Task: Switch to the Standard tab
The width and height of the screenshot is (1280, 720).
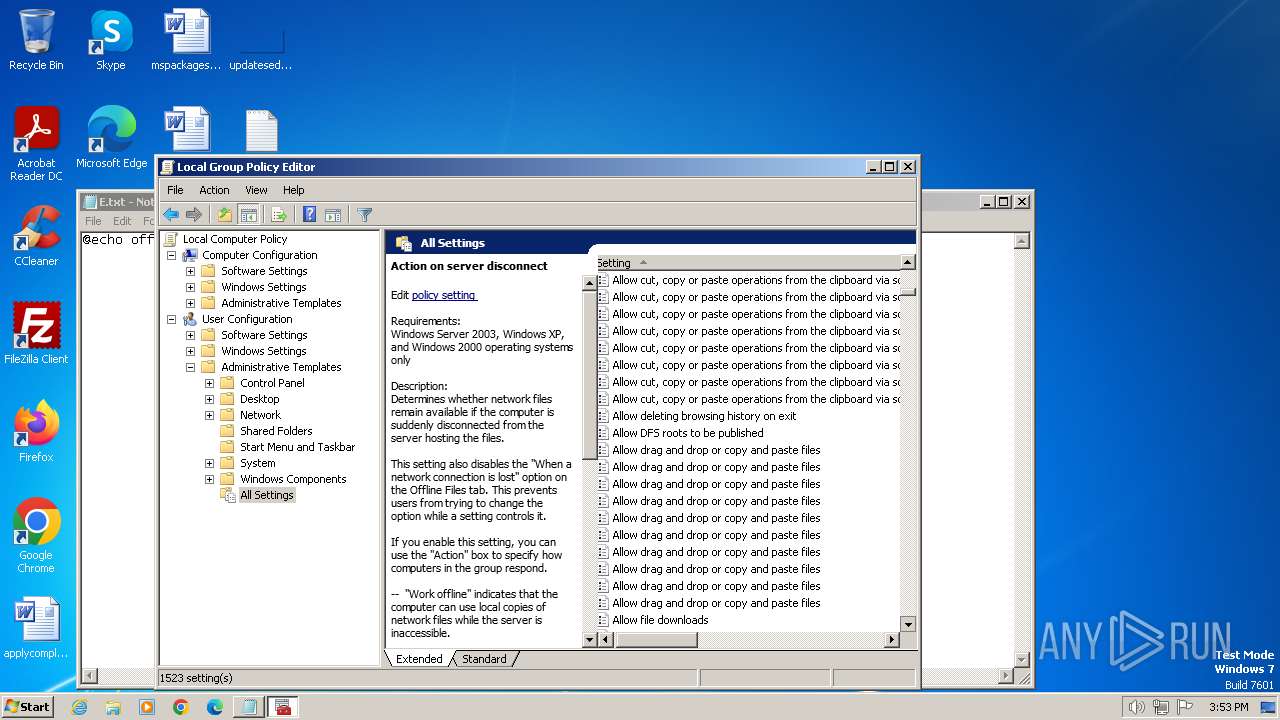Action: coord(483,659)
